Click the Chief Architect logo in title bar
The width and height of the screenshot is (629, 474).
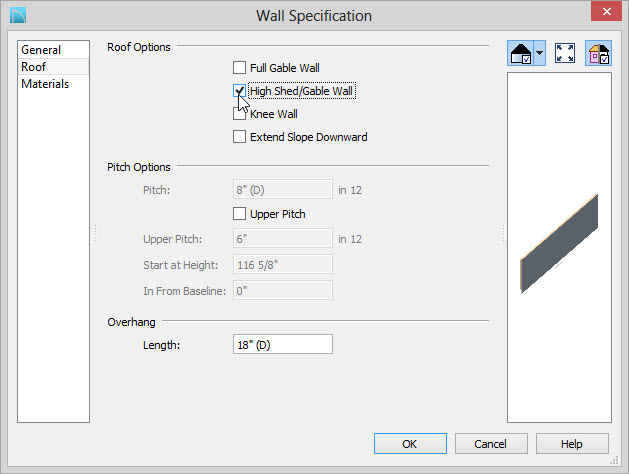(18, 16)
